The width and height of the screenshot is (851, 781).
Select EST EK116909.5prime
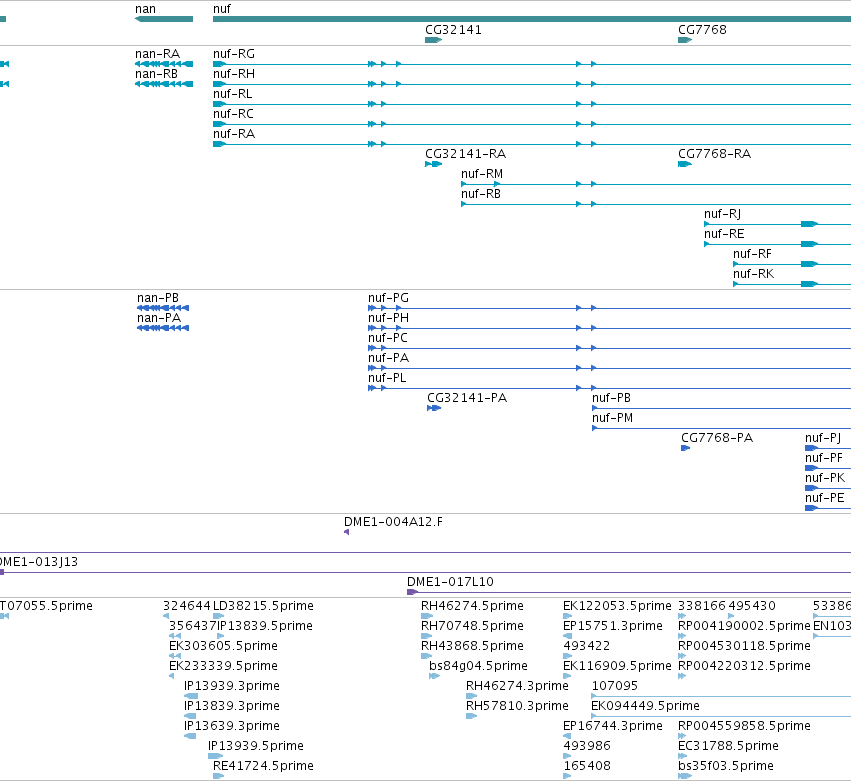coord(617,666)
